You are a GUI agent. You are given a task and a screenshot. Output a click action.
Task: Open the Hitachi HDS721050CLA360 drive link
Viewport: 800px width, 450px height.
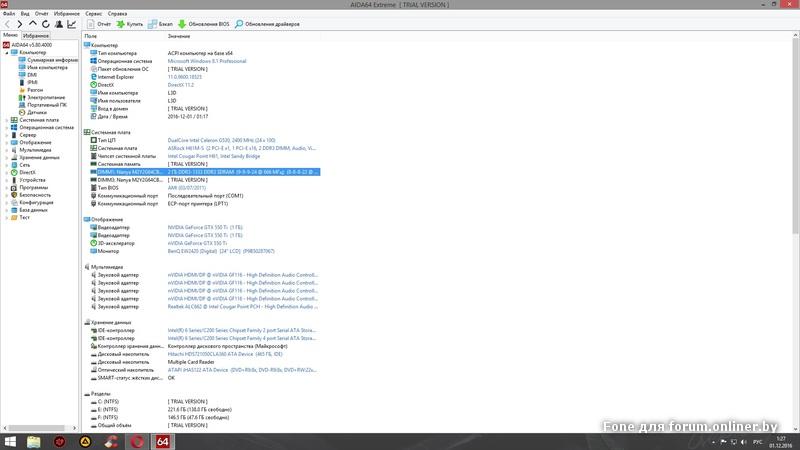(x=225, y=354)
